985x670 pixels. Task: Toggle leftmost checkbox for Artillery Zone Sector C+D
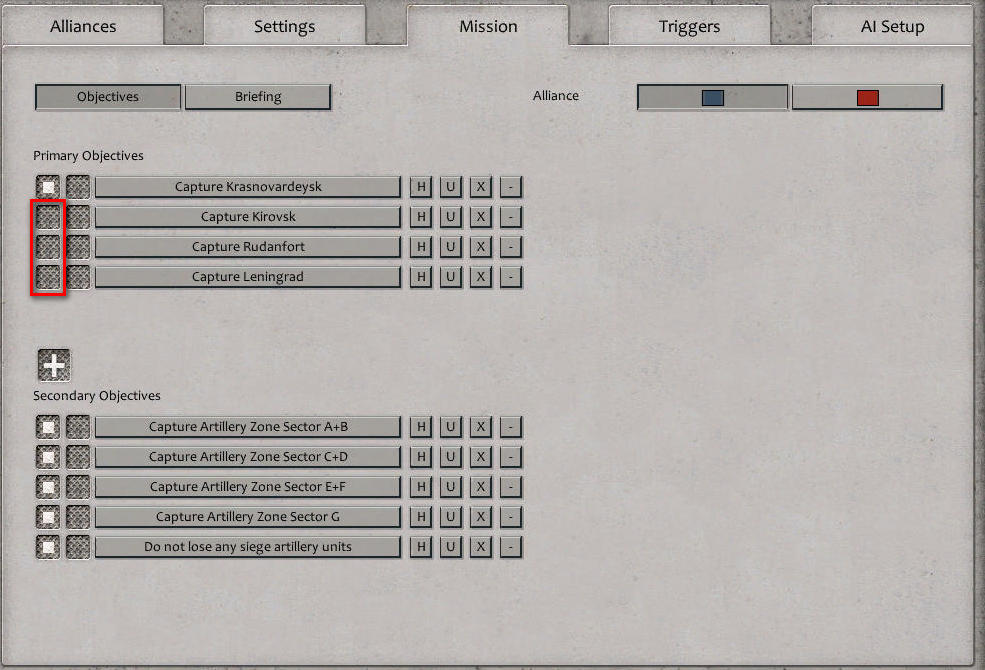48,457
